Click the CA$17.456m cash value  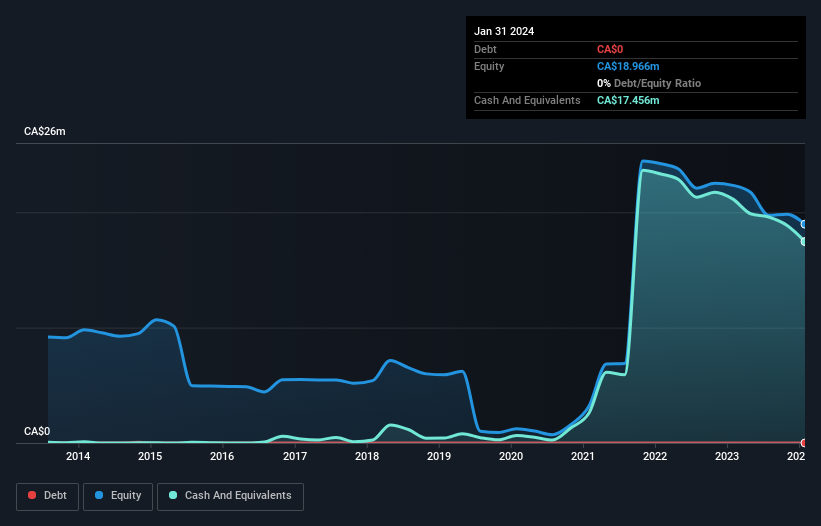point(628,100)
